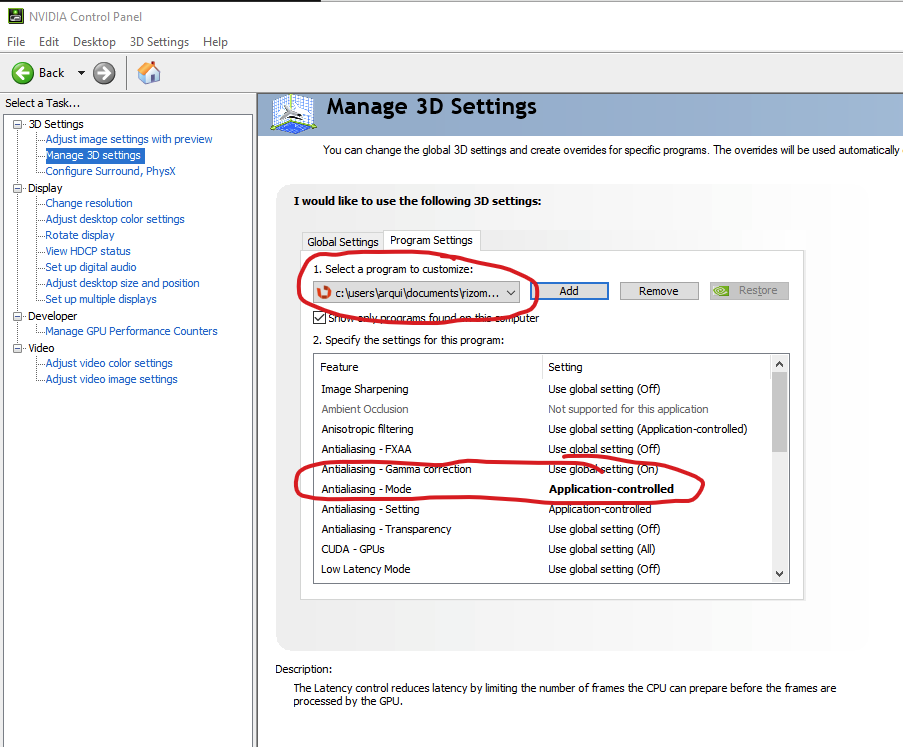Viewport: 903px width, 747px height.
Task: Click the Home house icon
Action: coord(149,73)
